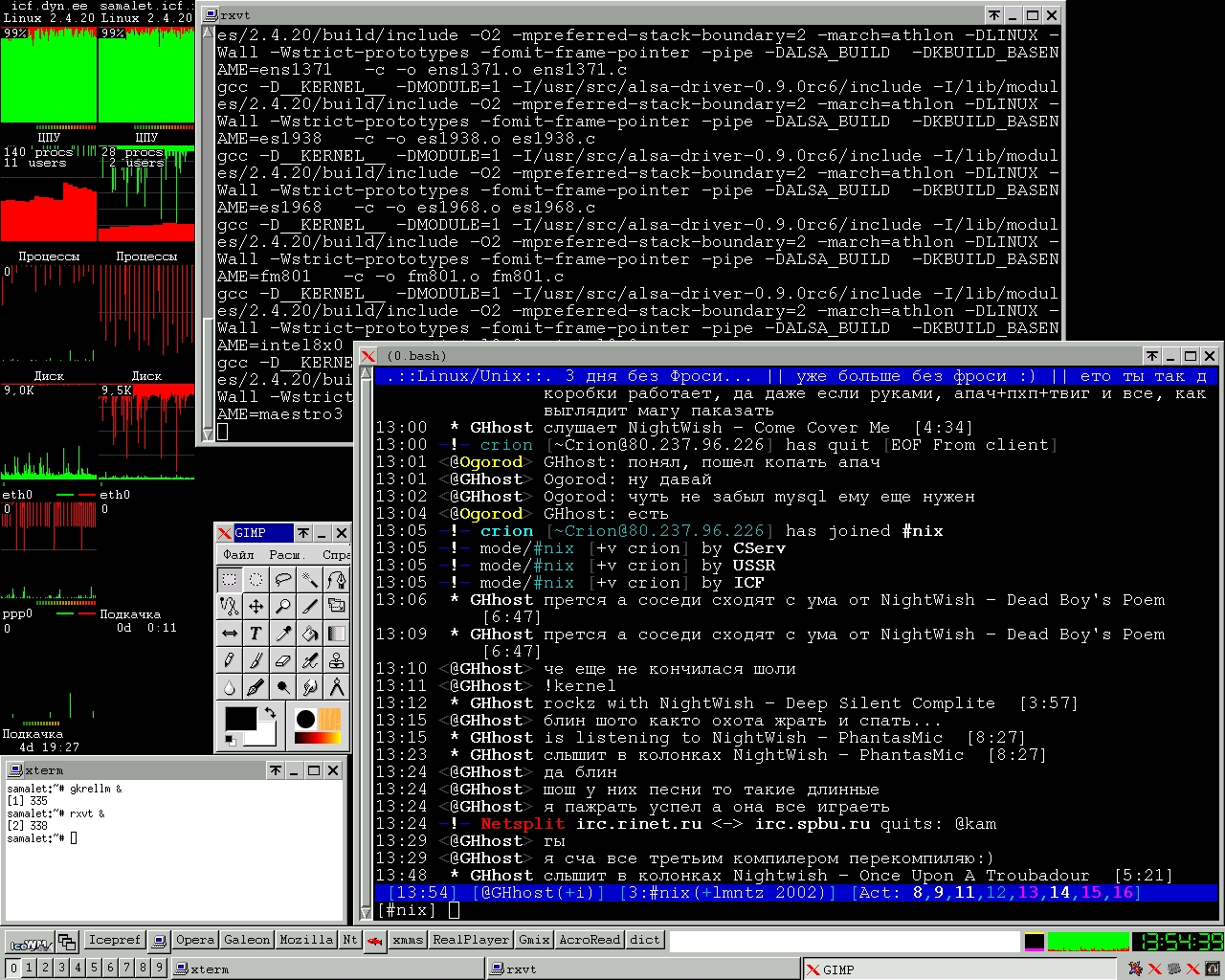Open the IceWM start menu button
The width and height of the screenshot is (1225, 980).
tap(29, 941)
